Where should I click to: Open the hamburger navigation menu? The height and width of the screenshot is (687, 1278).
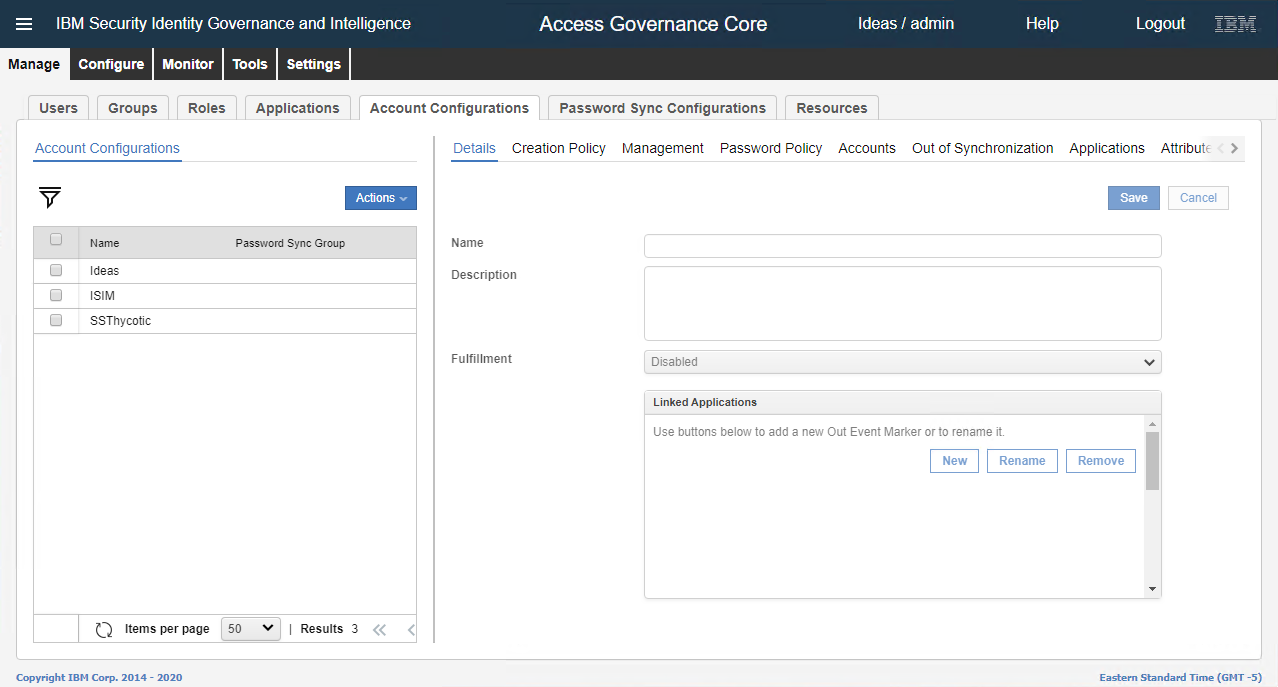click(x=24, y=23)
